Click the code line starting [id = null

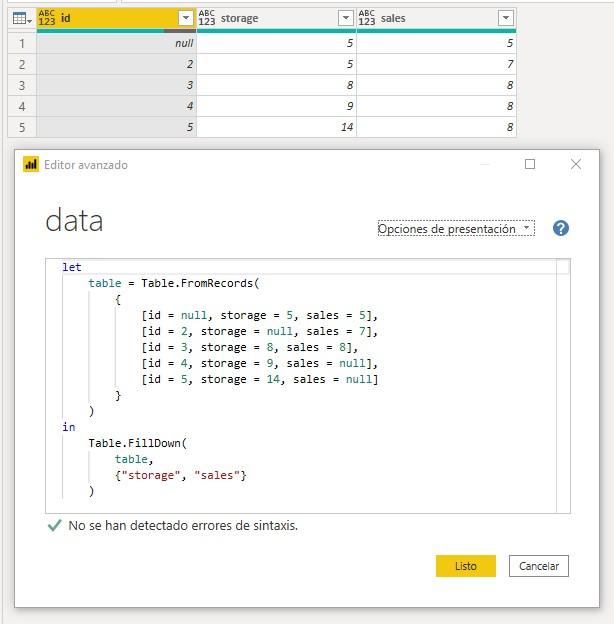(259, 316)
